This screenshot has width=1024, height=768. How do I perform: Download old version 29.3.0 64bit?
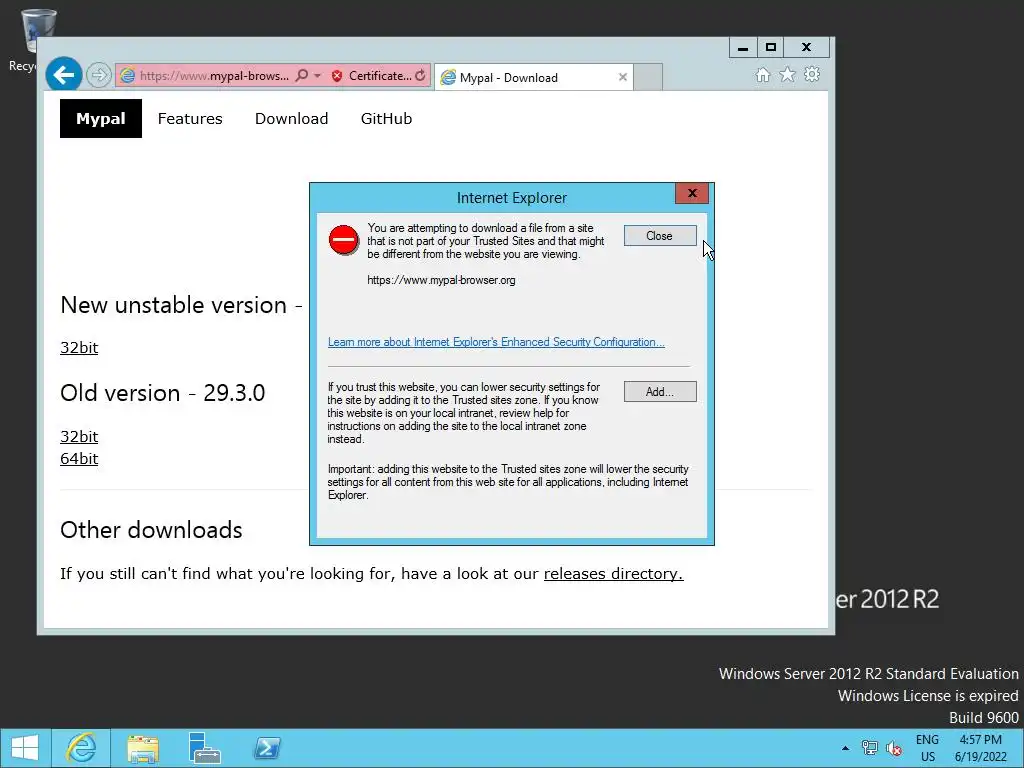click(x=79, y=458)
